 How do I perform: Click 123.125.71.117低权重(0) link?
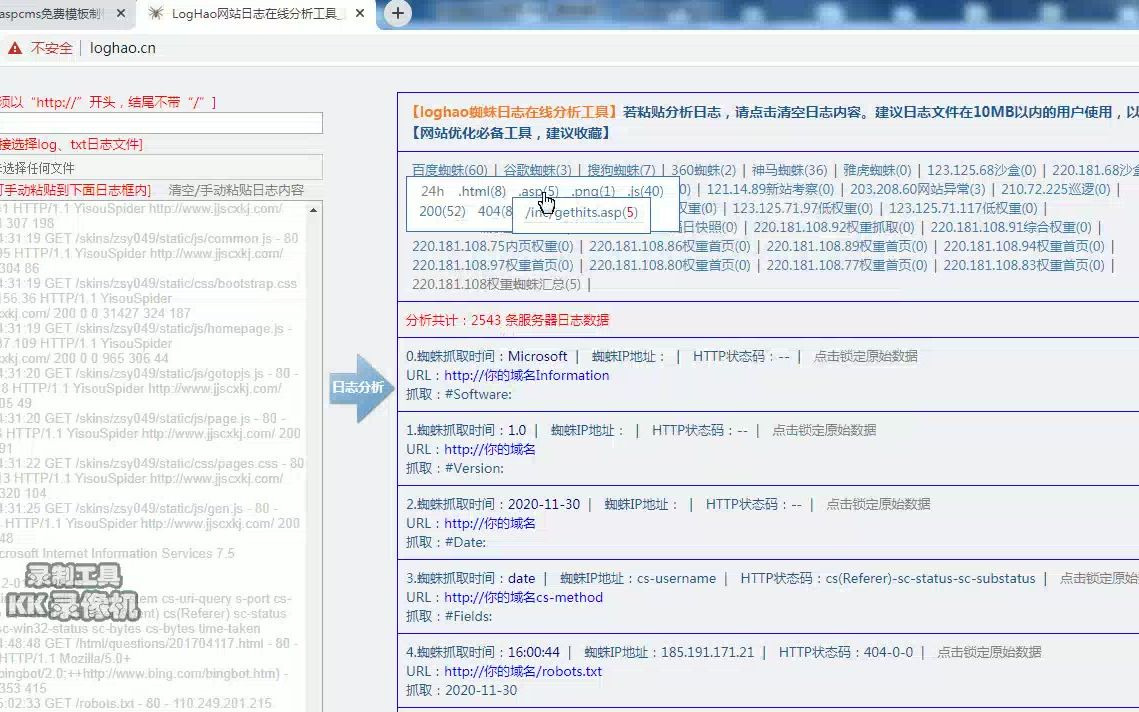(x=963, y=209)
